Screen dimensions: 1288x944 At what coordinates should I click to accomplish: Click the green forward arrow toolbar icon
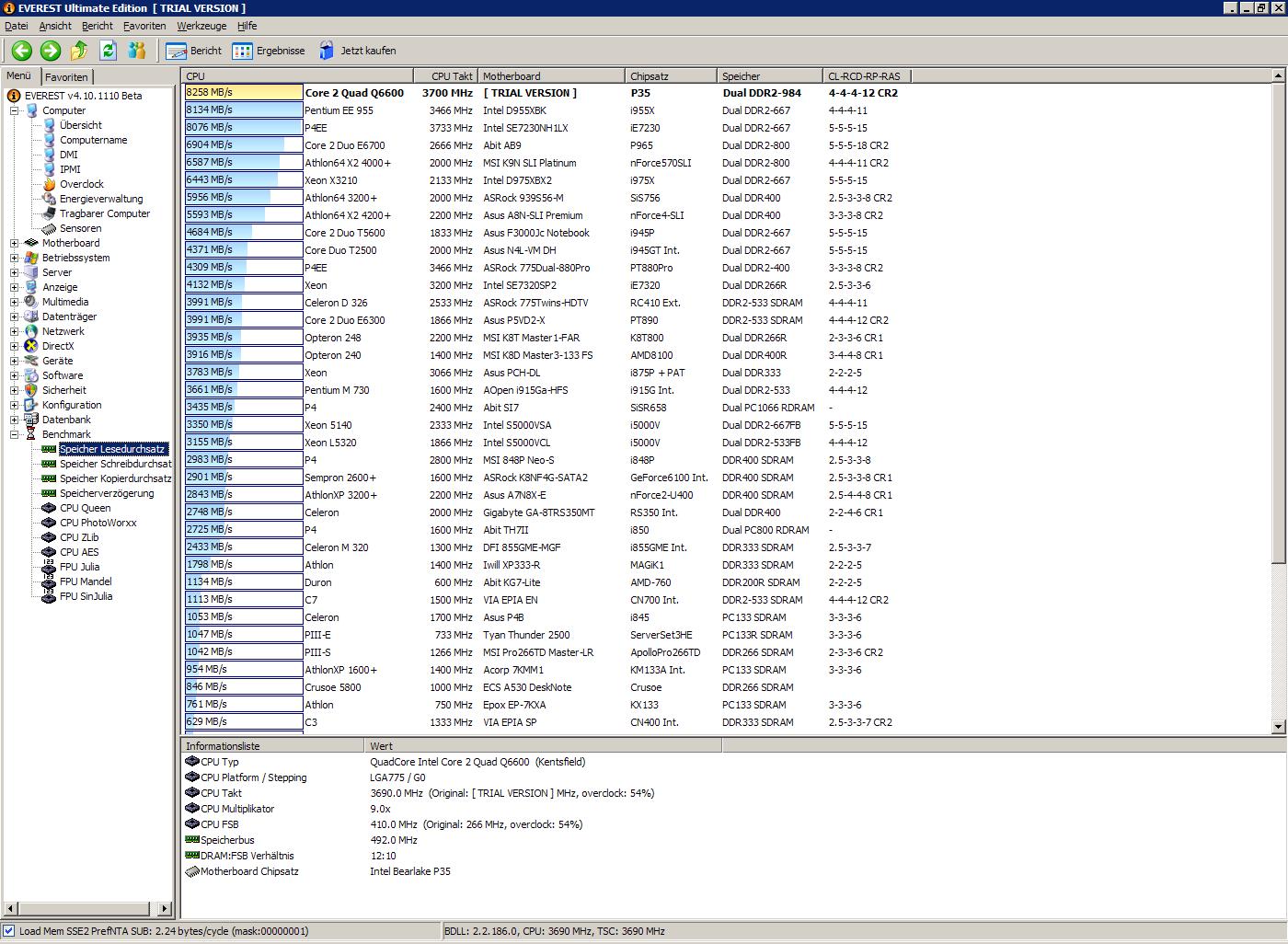click(51, 51)
